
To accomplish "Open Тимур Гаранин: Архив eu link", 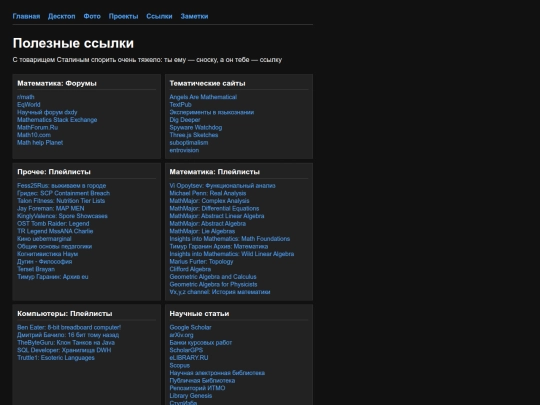I will [53, 277].
